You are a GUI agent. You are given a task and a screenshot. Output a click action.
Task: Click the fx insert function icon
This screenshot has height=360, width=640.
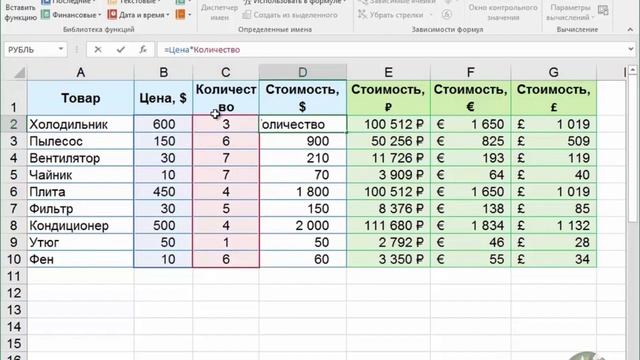pyautogui.click(x=143, y=50)
